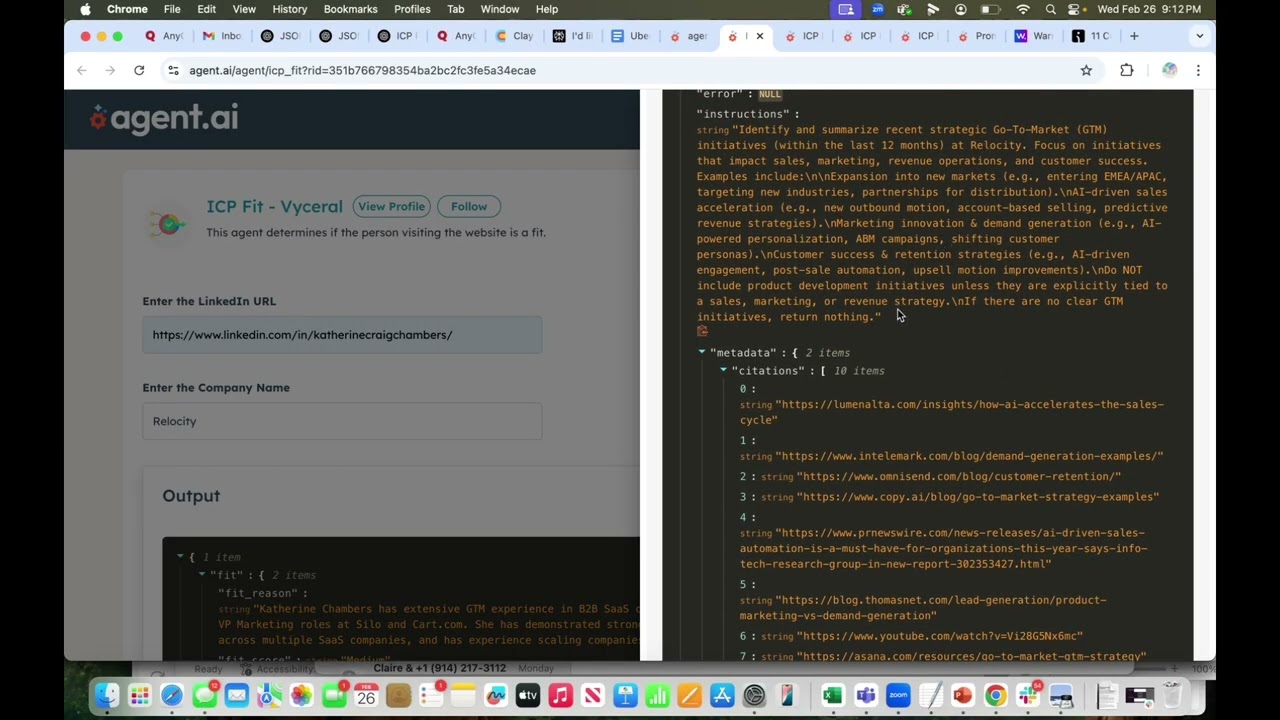Open Finder from the dock
Viewport: 1280px width, 720px height.
(107, 695)
